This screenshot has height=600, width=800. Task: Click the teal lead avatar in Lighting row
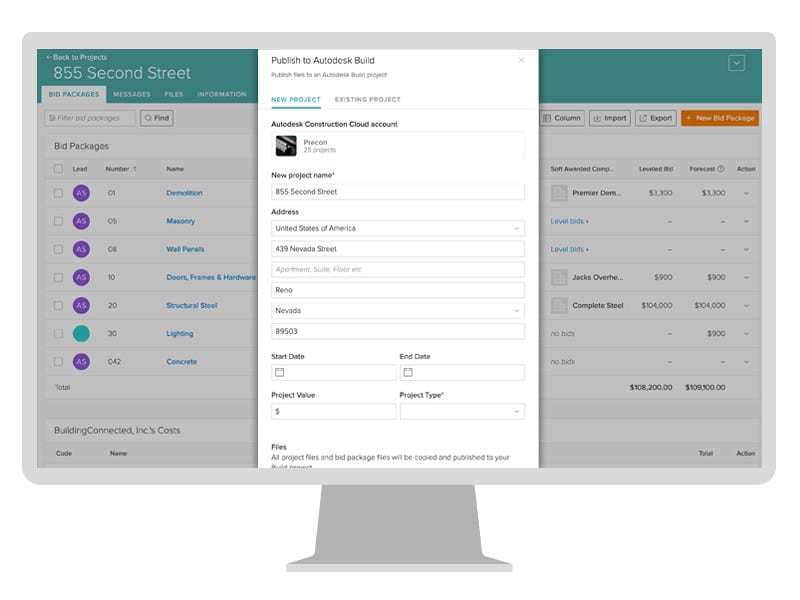(81, 333)
